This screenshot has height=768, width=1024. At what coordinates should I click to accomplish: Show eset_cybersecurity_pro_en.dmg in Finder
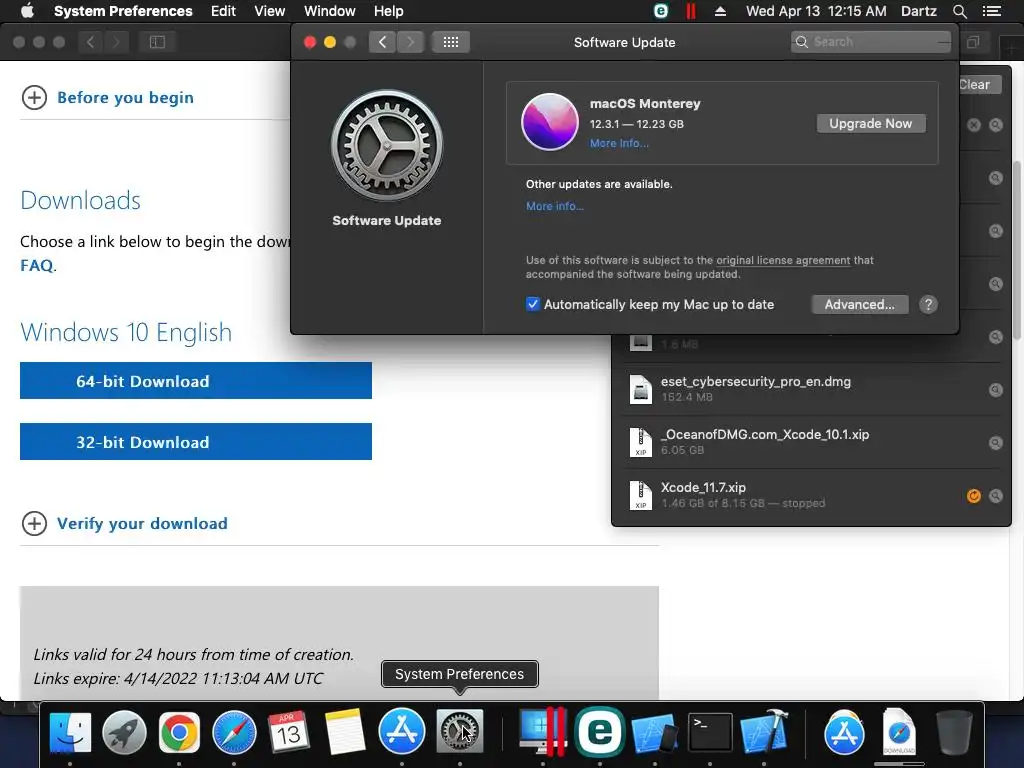pos(995,390)
